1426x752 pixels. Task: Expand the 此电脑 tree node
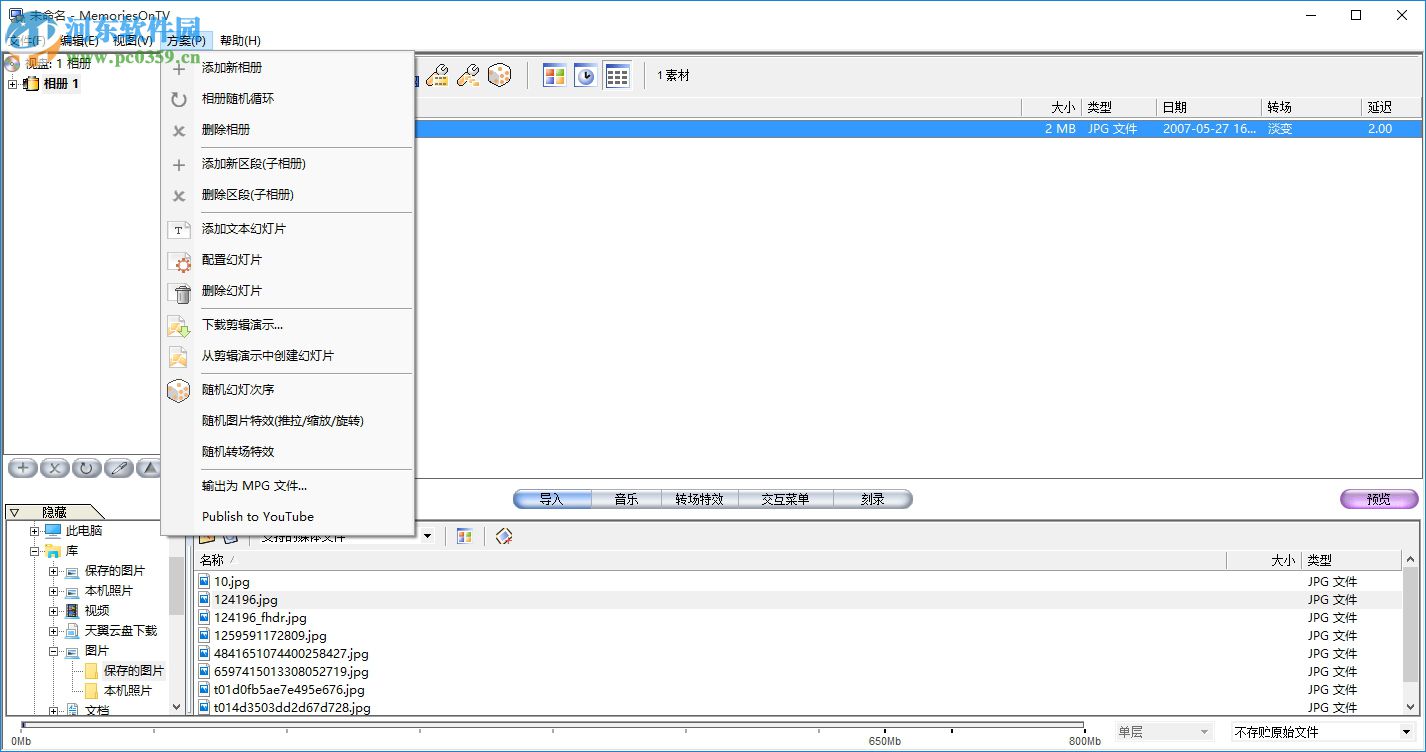pyautogui.click(x=34, y=531)
